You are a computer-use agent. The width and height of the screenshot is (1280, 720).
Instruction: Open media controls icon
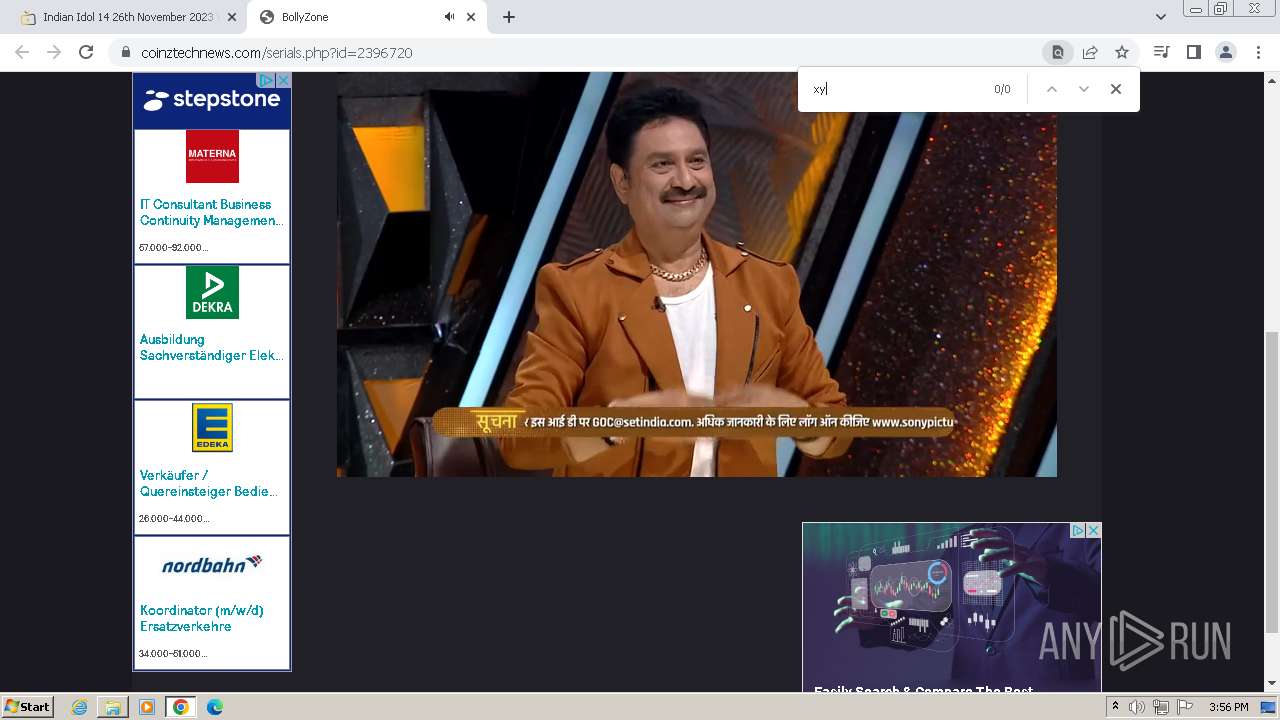pyautogui.click(x=1161, y=52)
